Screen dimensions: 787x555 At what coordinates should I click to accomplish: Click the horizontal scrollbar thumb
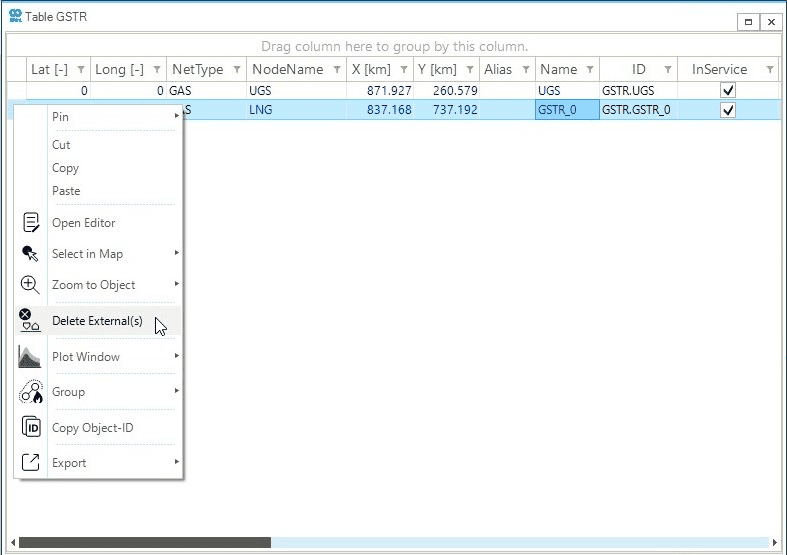(145, 542)
